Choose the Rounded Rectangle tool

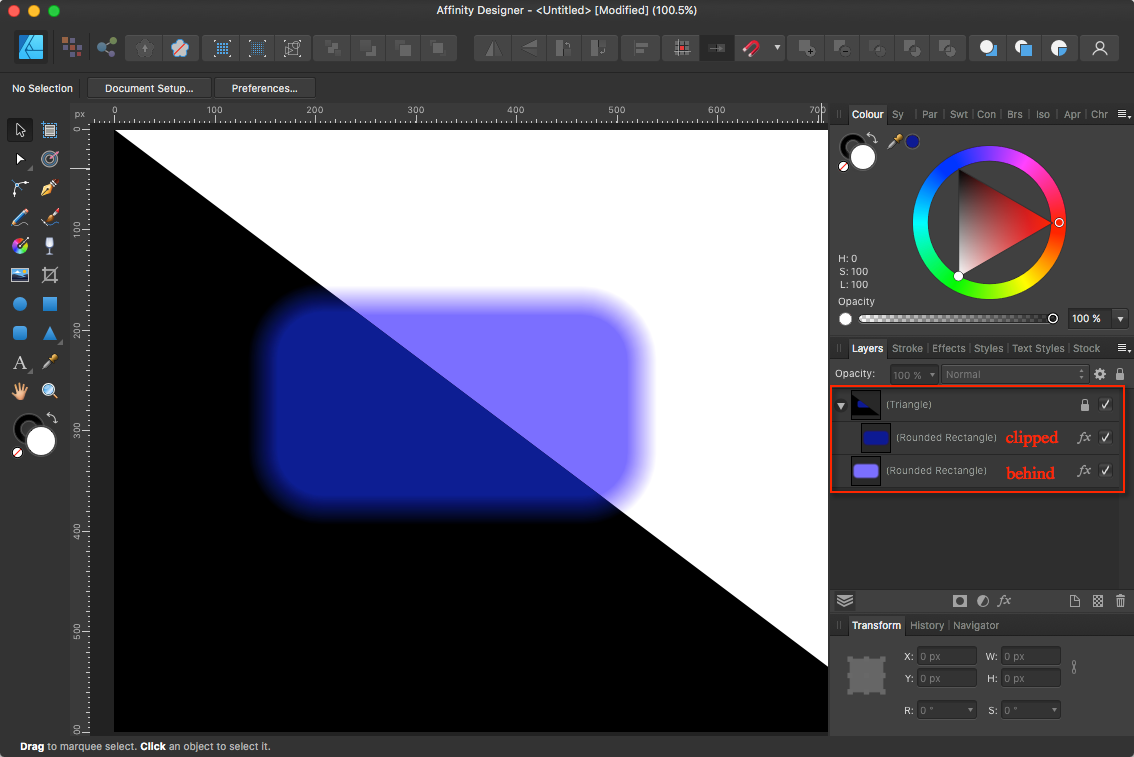pos(20,331)
